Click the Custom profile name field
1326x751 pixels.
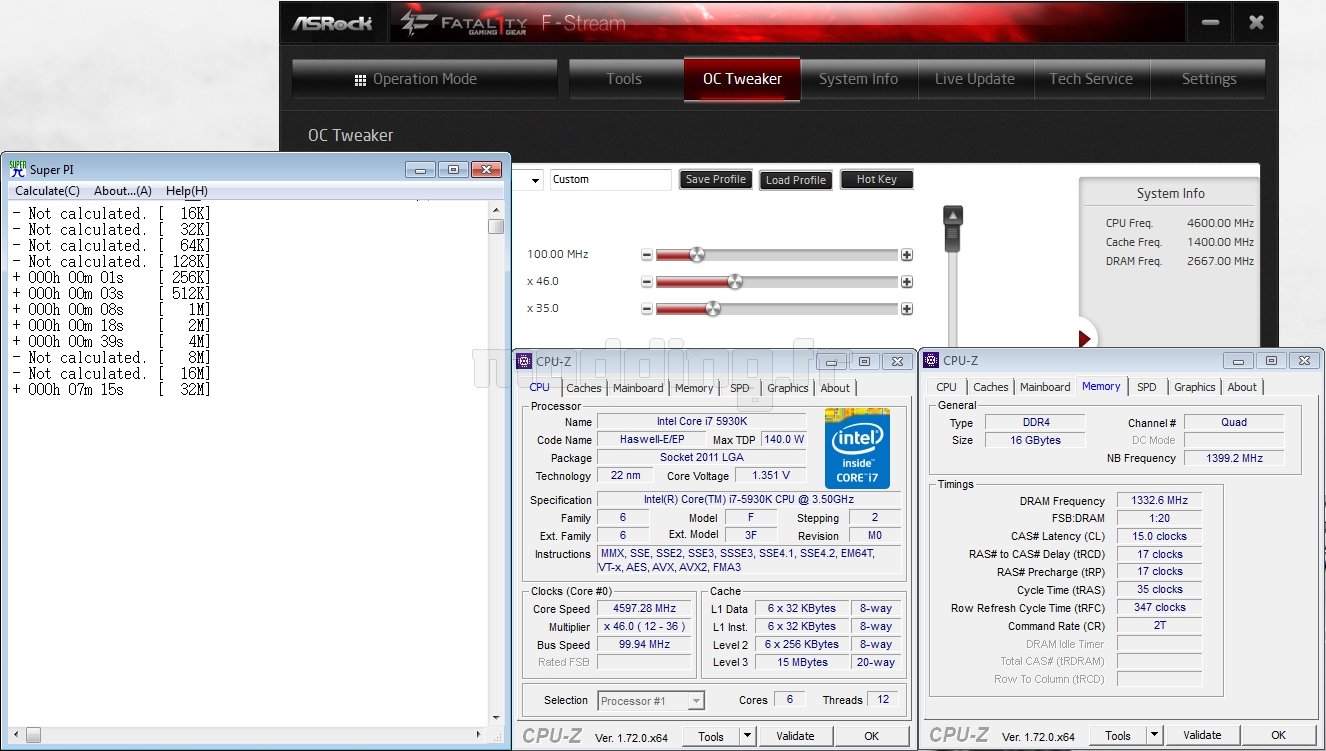pos(611,180)
